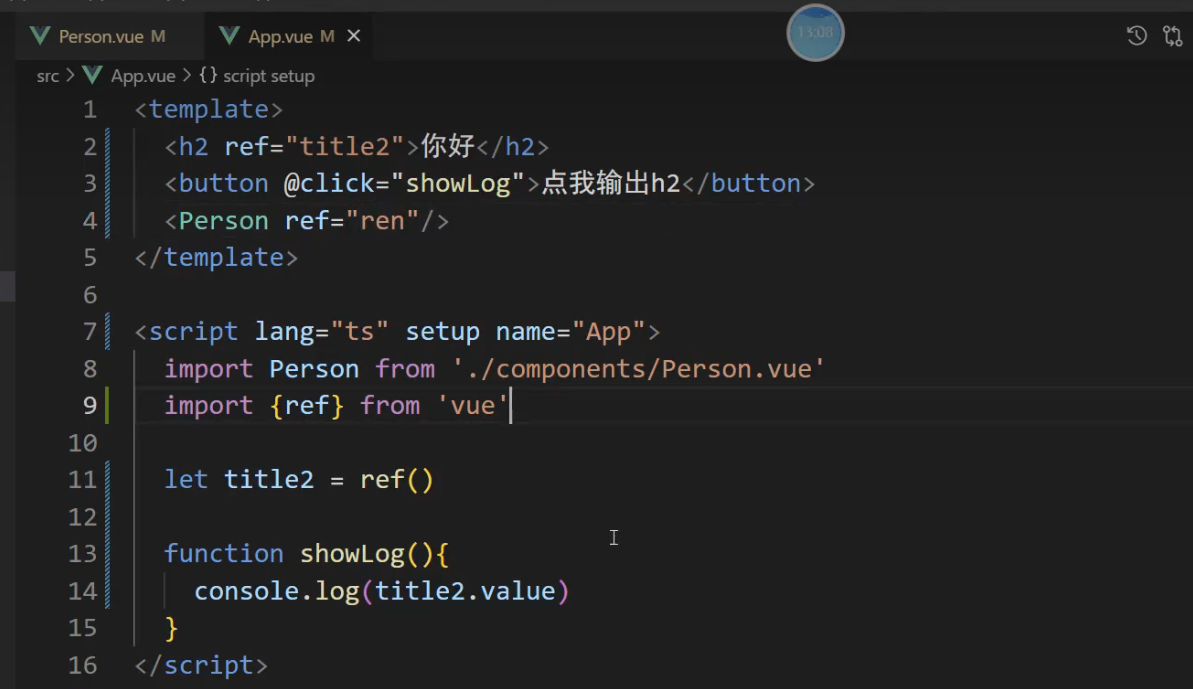Click the src breadcrumb
1193x689 pixels.
(47, 76)
